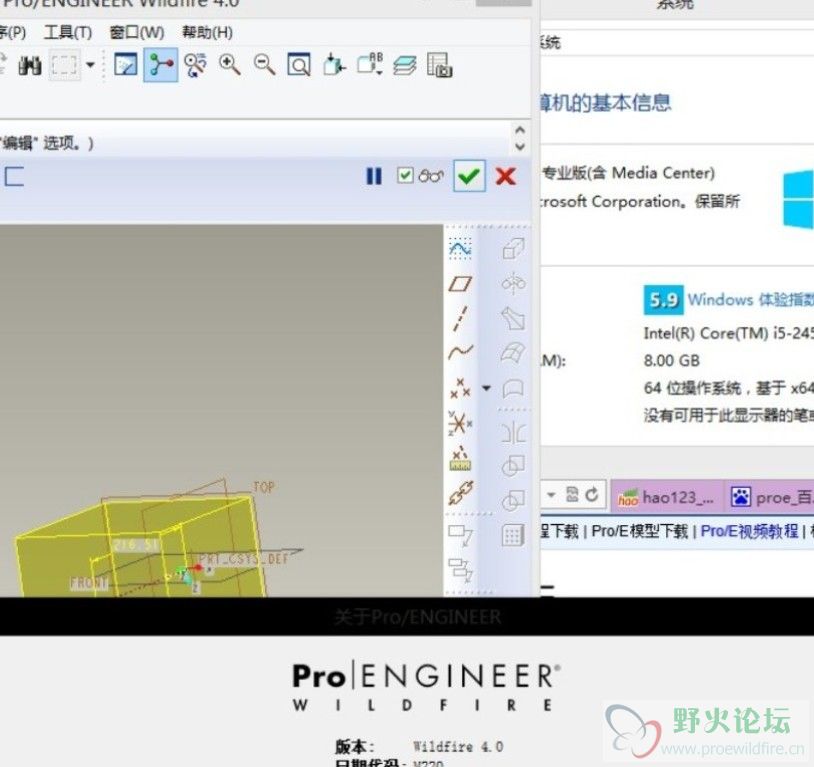Click the chain-link Reference tool icon
Image resolution: width=814 pixels, height=767 pixels.
(x=461, y=493)
